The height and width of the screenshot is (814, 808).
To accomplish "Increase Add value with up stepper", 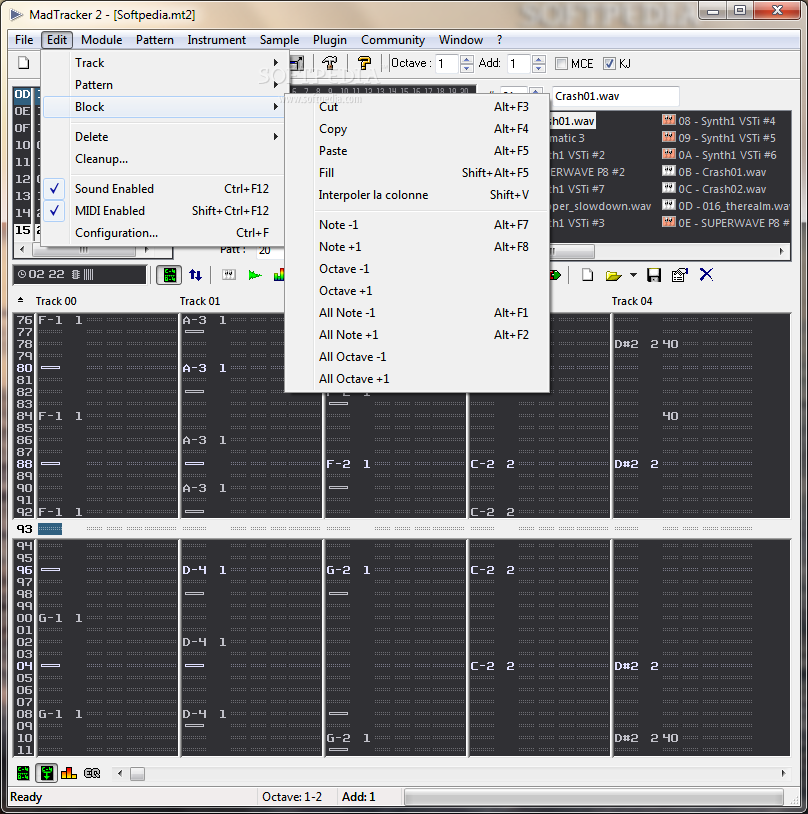I will point(539,60).
